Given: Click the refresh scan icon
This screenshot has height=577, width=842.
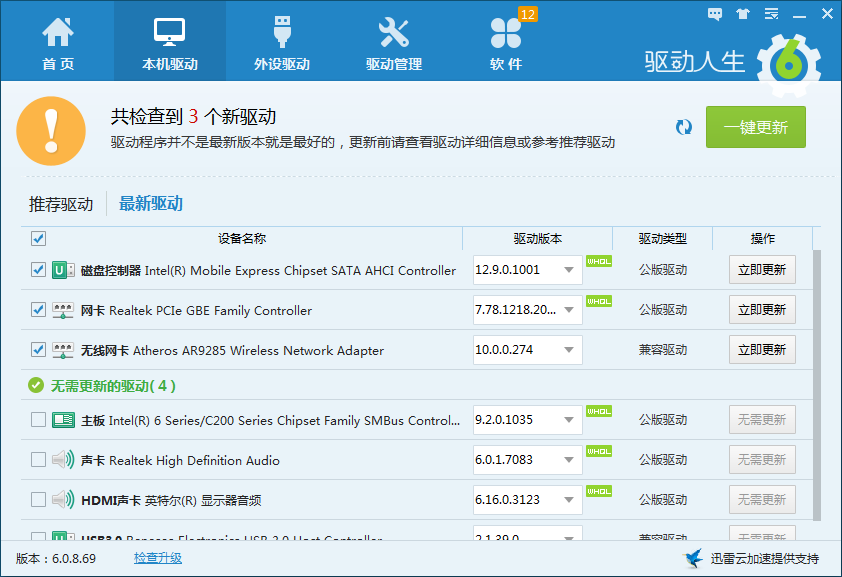Looking at the screenshot, I should (x=684, y=127).
